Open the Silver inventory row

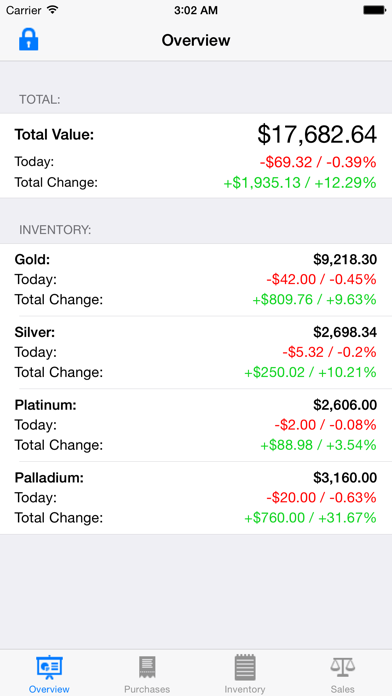point(196,352)
